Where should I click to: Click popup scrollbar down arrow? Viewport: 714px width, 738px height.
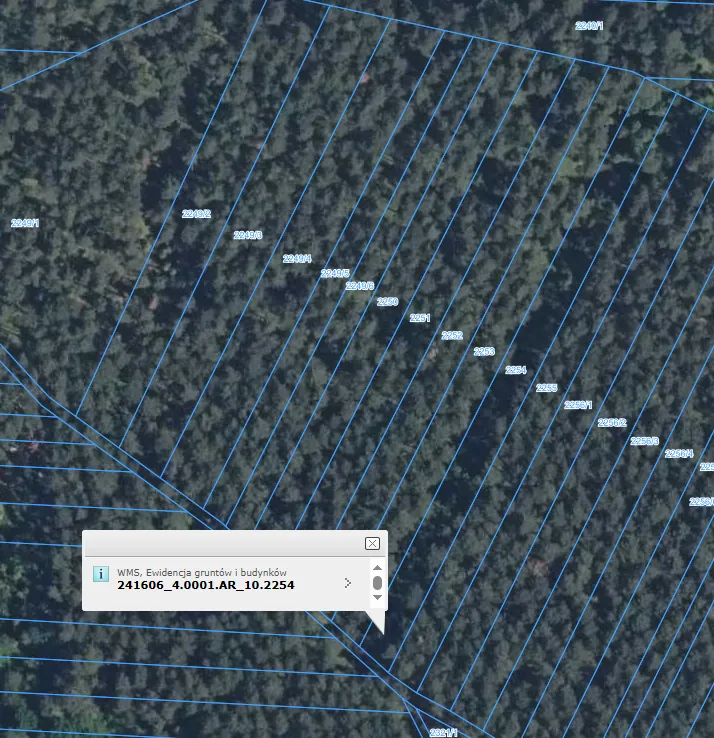coord(377,597)
